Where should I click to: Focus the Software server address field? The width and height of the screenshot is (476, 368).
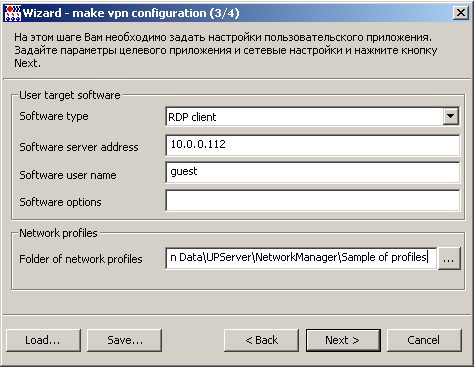(312, 145)
